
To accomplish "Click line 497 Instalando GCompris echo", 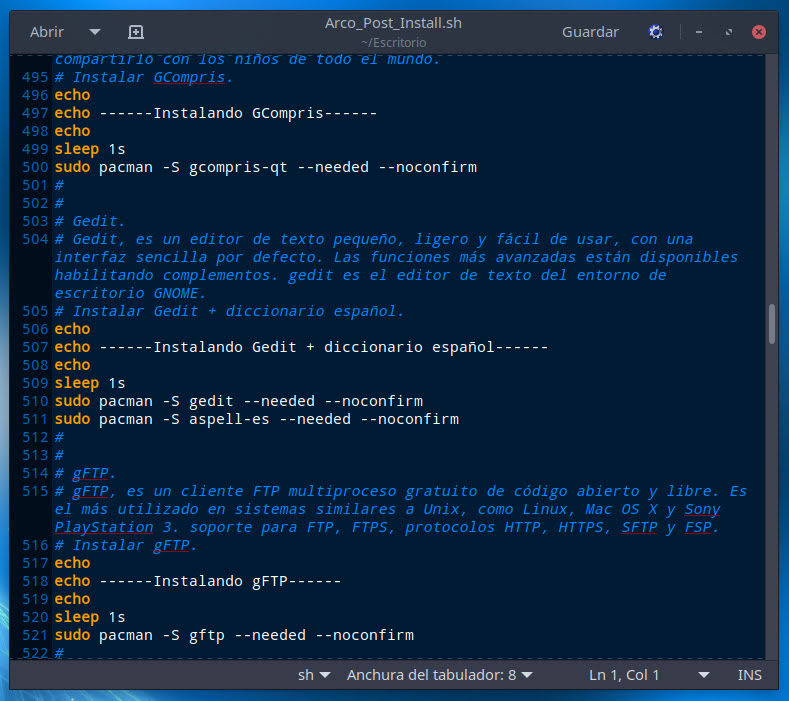I will 215,113.
